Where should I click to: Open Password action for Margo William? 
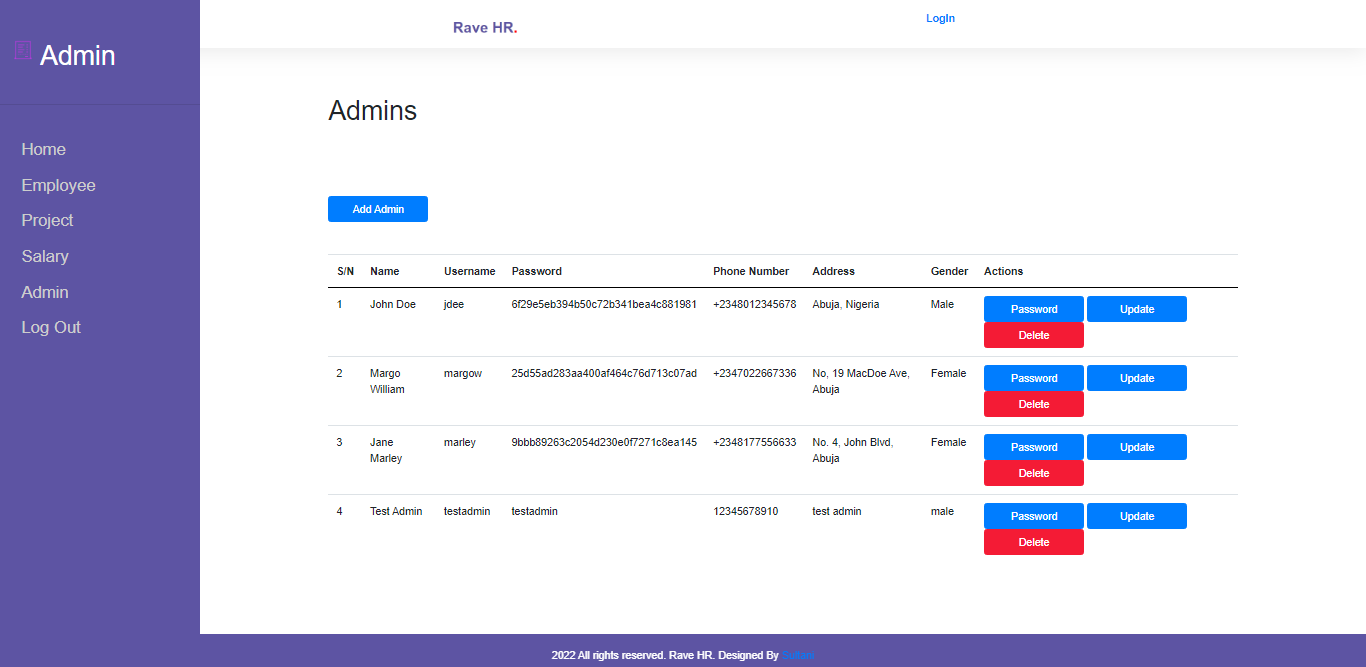(x=1034, y=378)
